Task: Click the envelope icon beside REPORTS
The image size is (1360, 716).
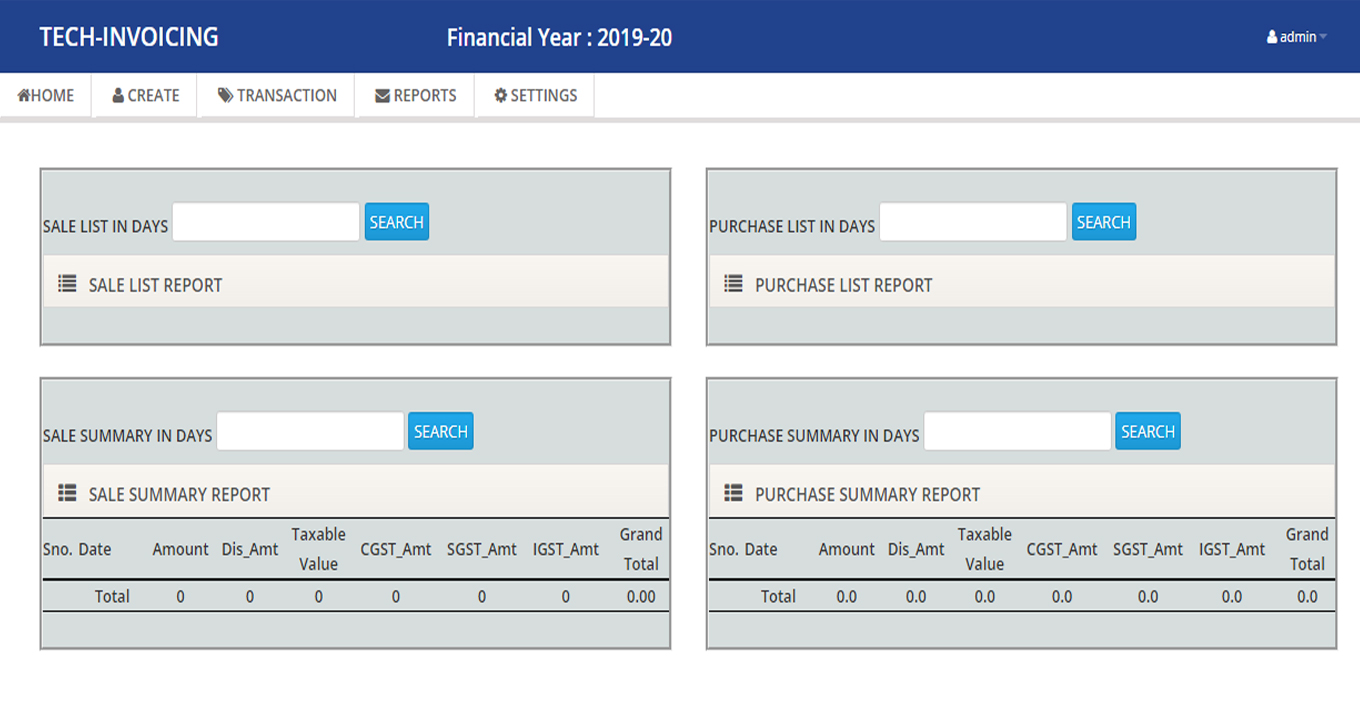Action: (x=382, y=96)
